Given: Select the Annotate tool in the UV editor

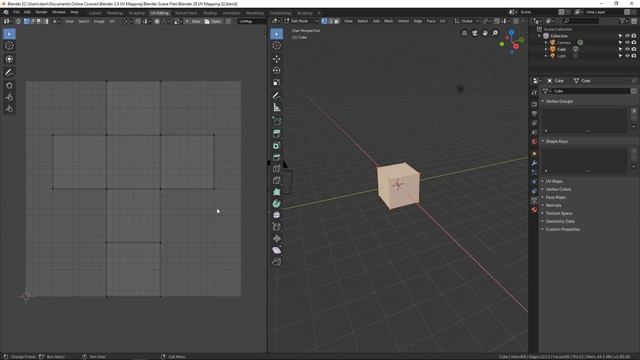Looking at the screenshot, I should (x=9, y=72).
